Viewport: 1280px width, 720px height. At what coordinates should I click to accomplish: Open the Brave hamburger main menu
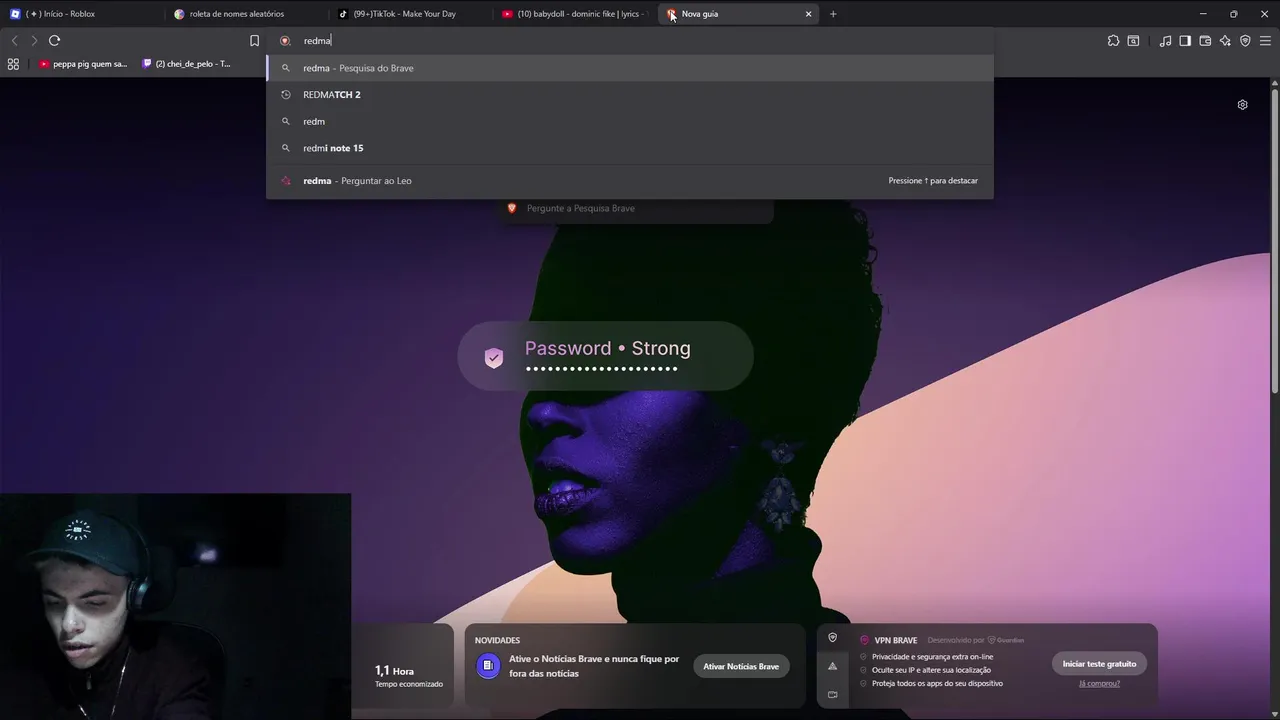(x=1265, y=41)
